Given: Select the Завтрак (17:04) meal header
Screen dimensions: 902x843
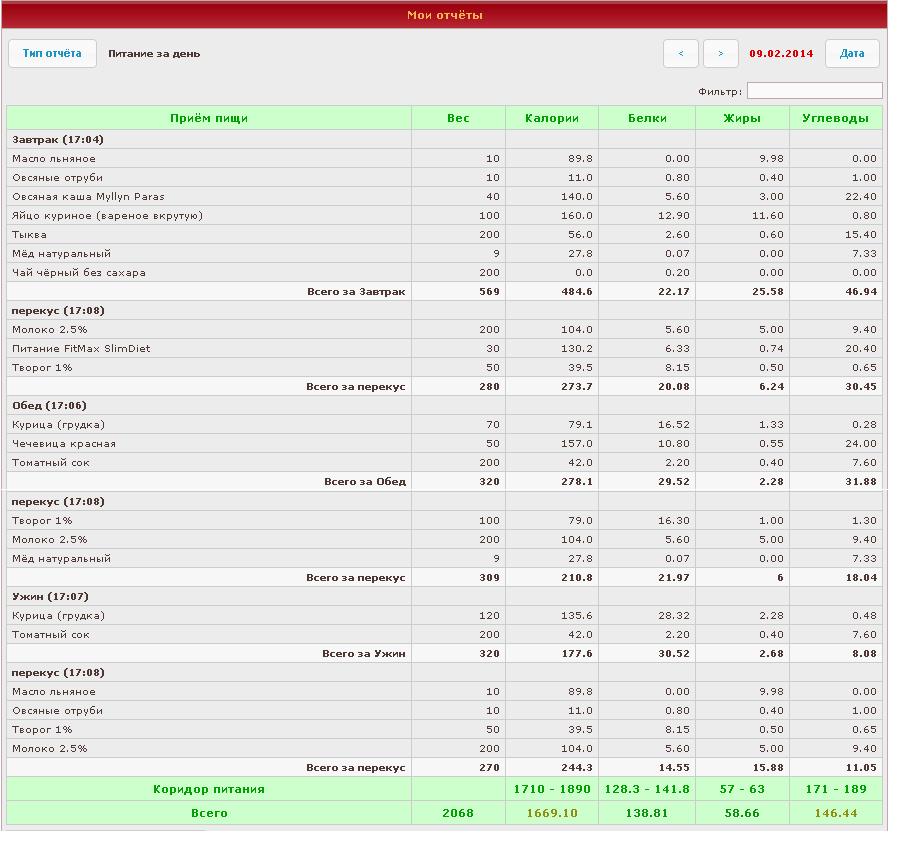Looking at the screenshot, I should click(58, 139).
